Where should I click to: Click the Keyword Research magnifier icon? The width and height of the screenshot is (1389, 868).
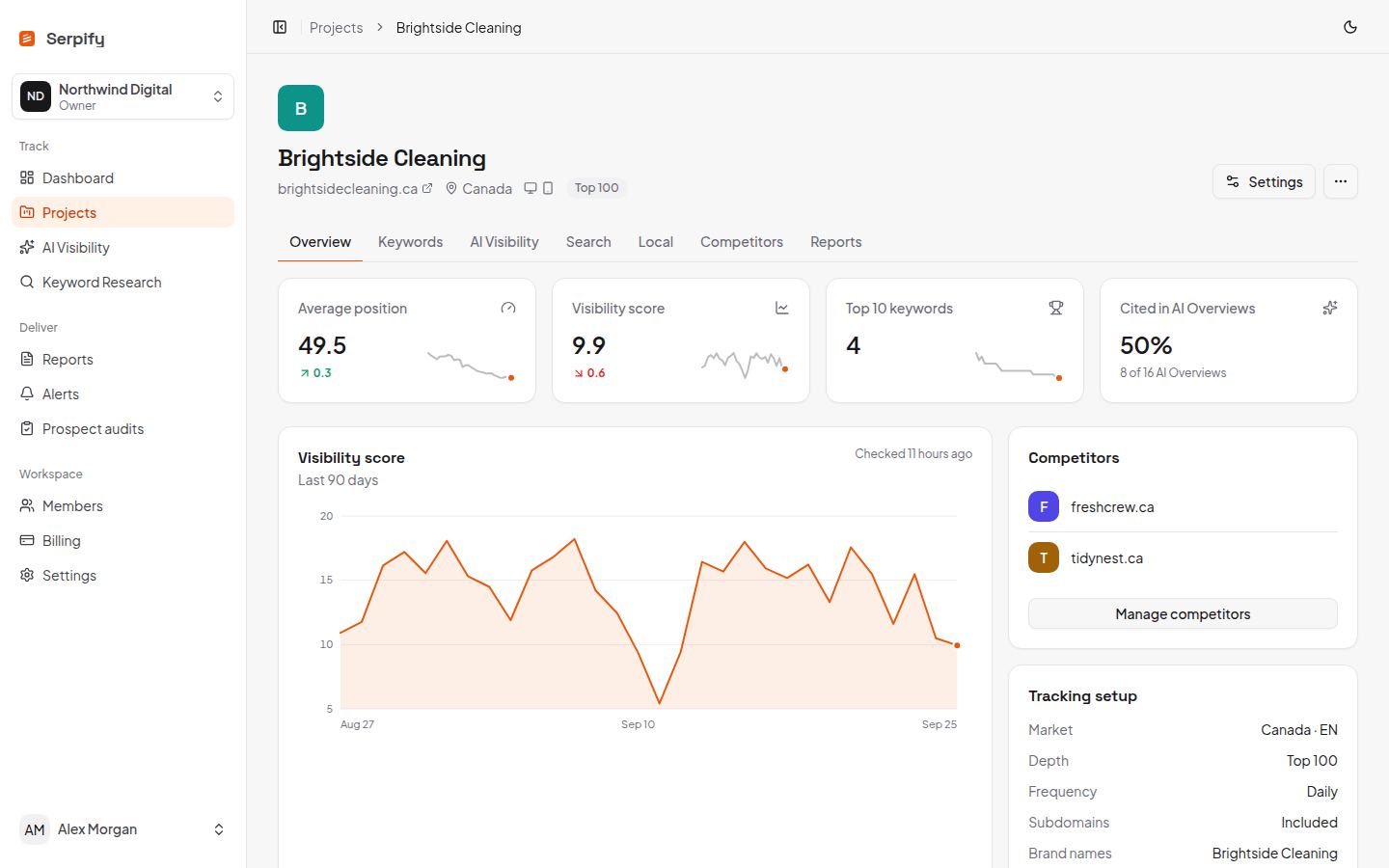pos(27,282)
